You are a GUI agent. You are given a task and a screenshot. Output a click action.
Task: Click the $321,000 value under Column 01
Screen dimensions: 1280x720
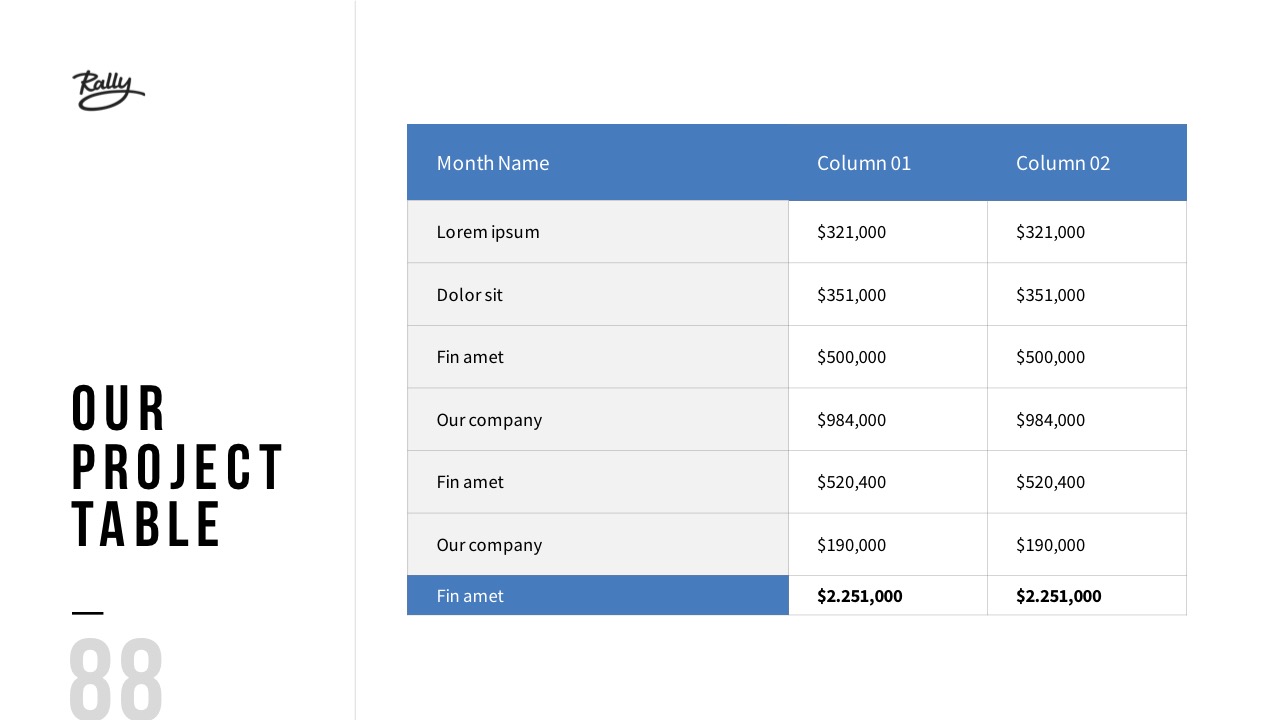tap(852, 232)
